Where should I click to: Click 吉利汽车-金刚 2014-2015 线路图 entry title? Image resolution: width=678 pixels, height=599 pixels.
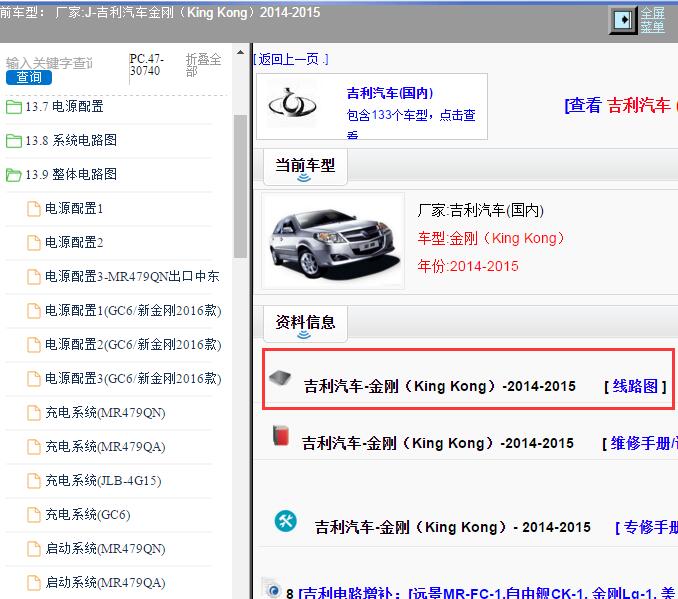coord(439,386)
